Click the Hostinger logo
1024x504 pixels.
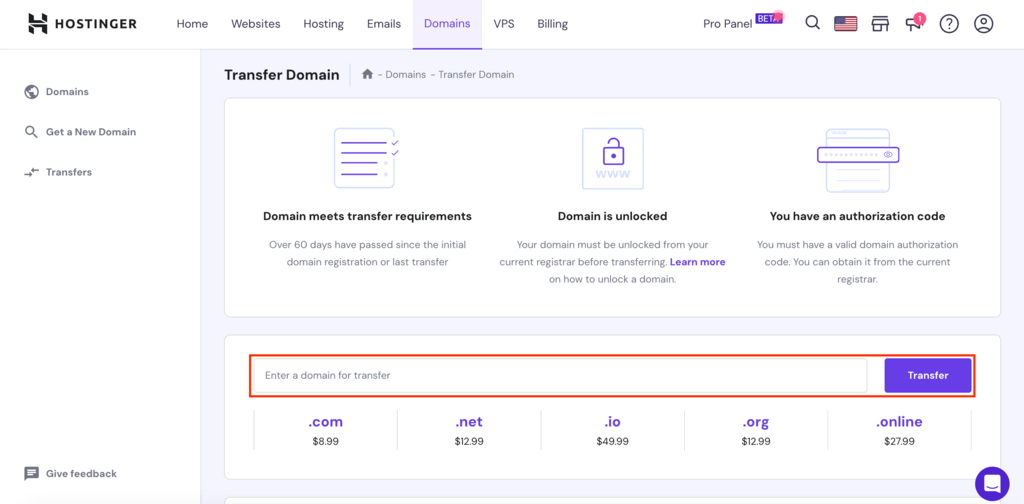click(x=82, y=24)
